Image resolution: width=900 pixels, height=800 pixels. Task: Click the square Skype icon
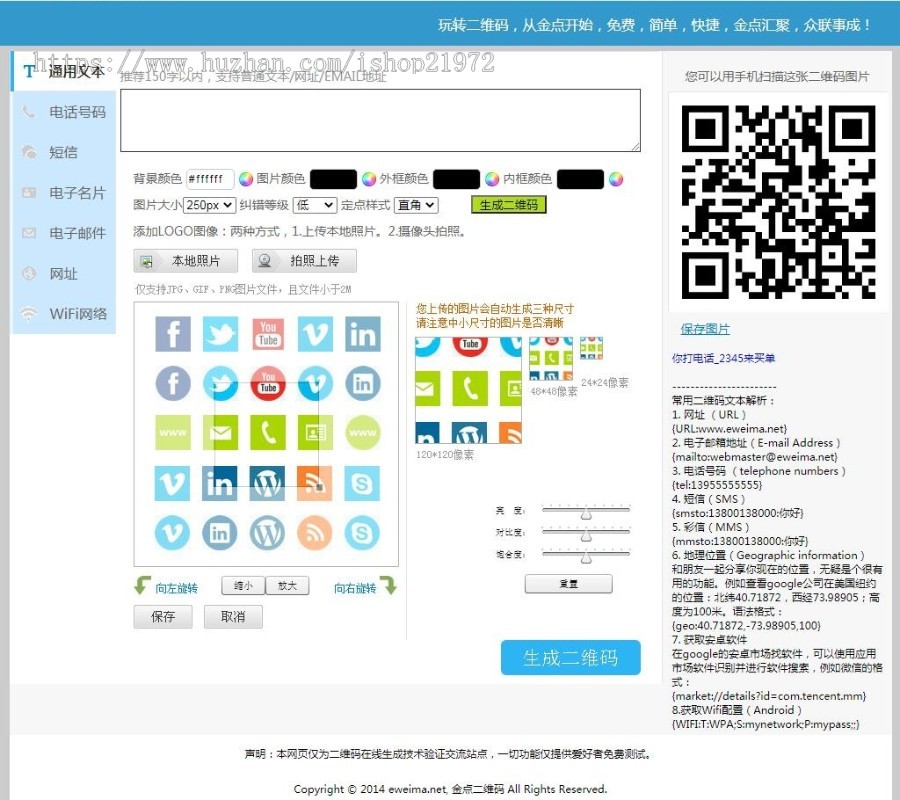[362, 483]
